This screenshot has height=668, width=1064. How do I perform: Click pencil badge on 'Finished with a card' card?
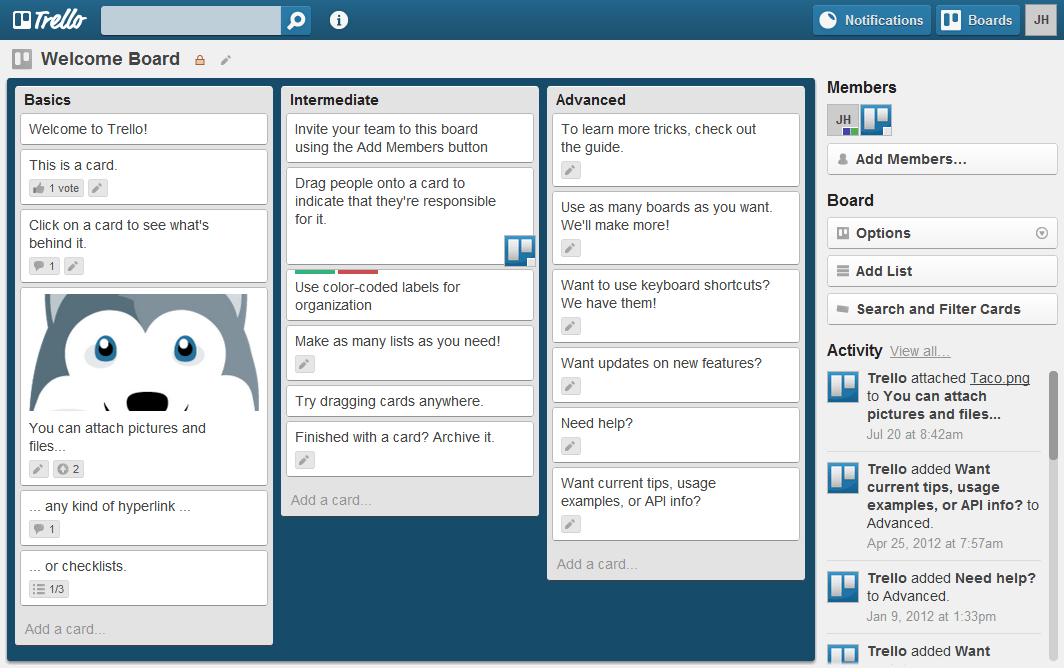(x=305, y=460)
